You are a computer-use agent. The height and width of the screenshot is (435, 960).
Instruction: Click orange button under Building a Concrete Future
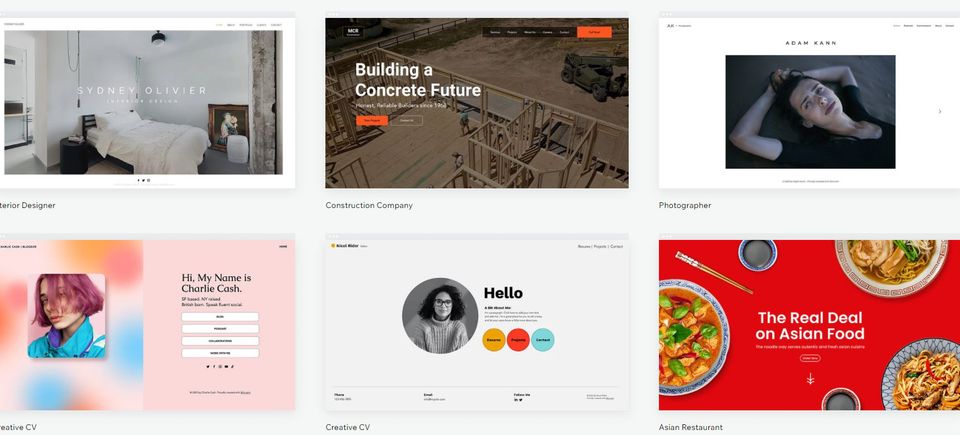click(x=372, y=121)
